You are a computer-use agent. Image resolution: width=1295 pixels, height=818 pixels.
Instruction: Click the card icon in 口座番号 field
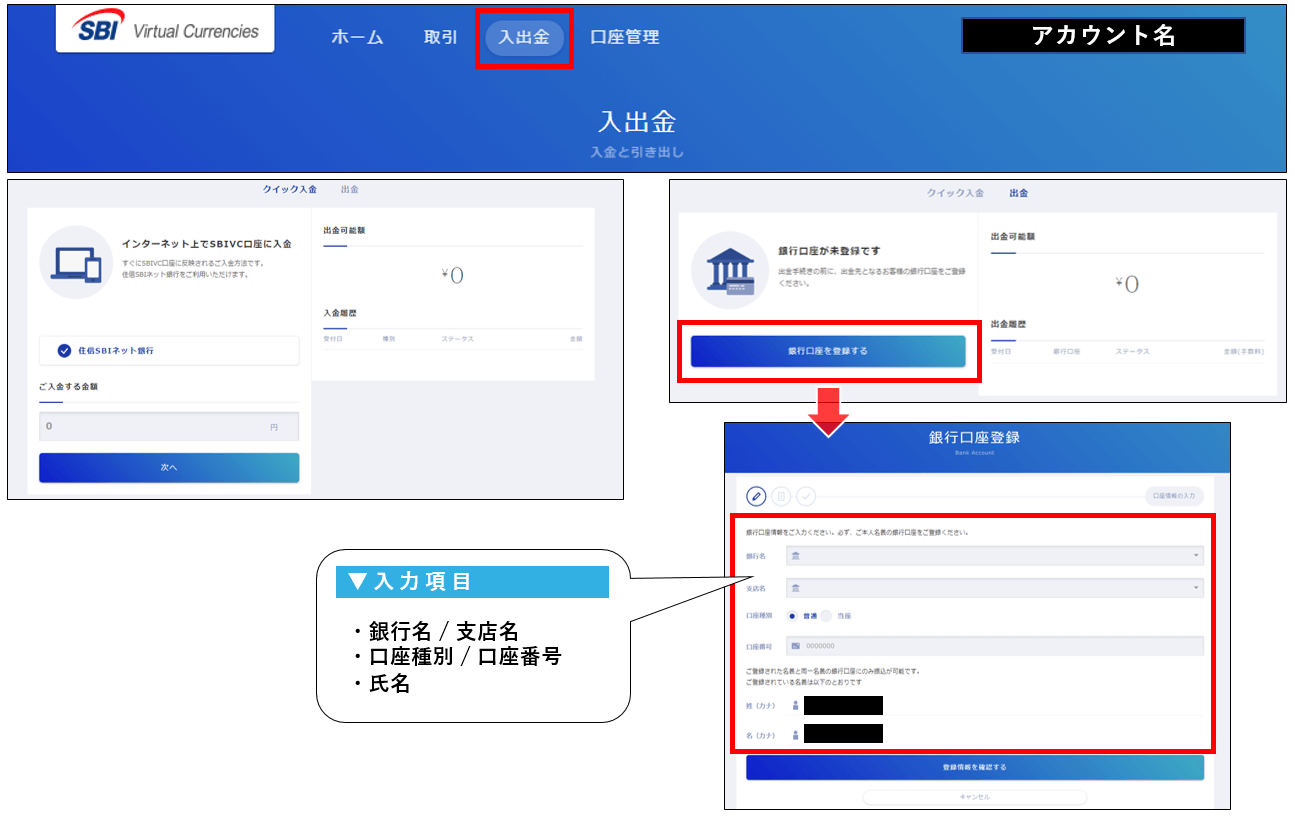795,646
